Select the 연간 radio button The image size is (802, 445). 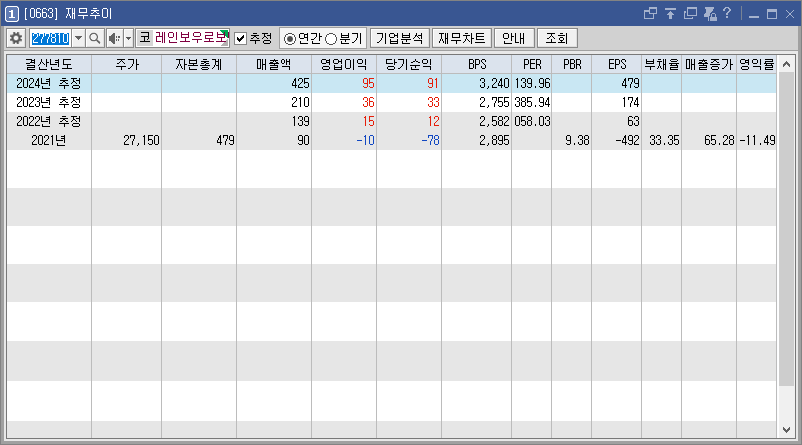point(289,39)
